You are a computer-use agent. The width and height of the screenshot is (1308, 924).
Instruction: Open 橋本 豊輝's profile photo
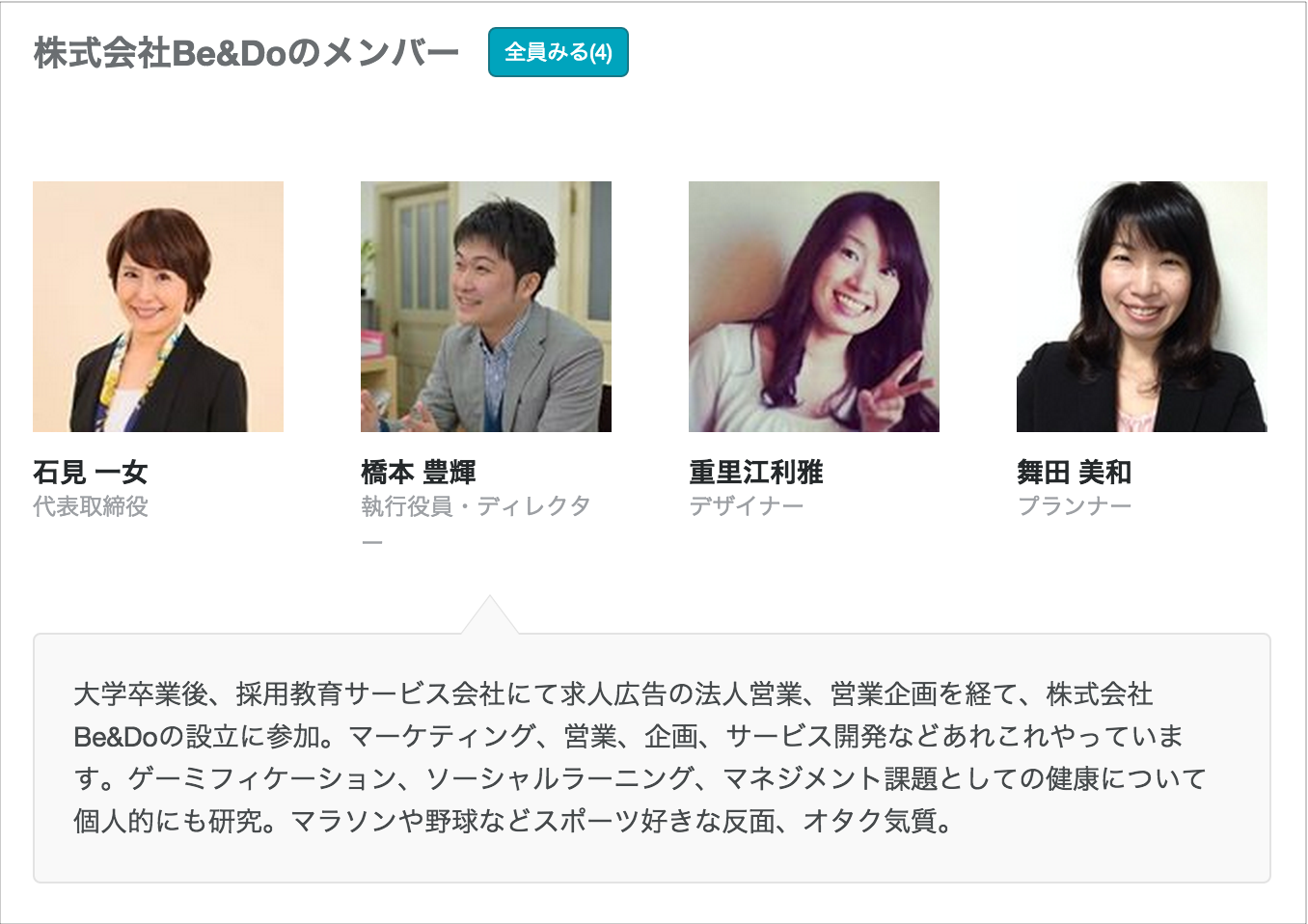tap(486, 307)
